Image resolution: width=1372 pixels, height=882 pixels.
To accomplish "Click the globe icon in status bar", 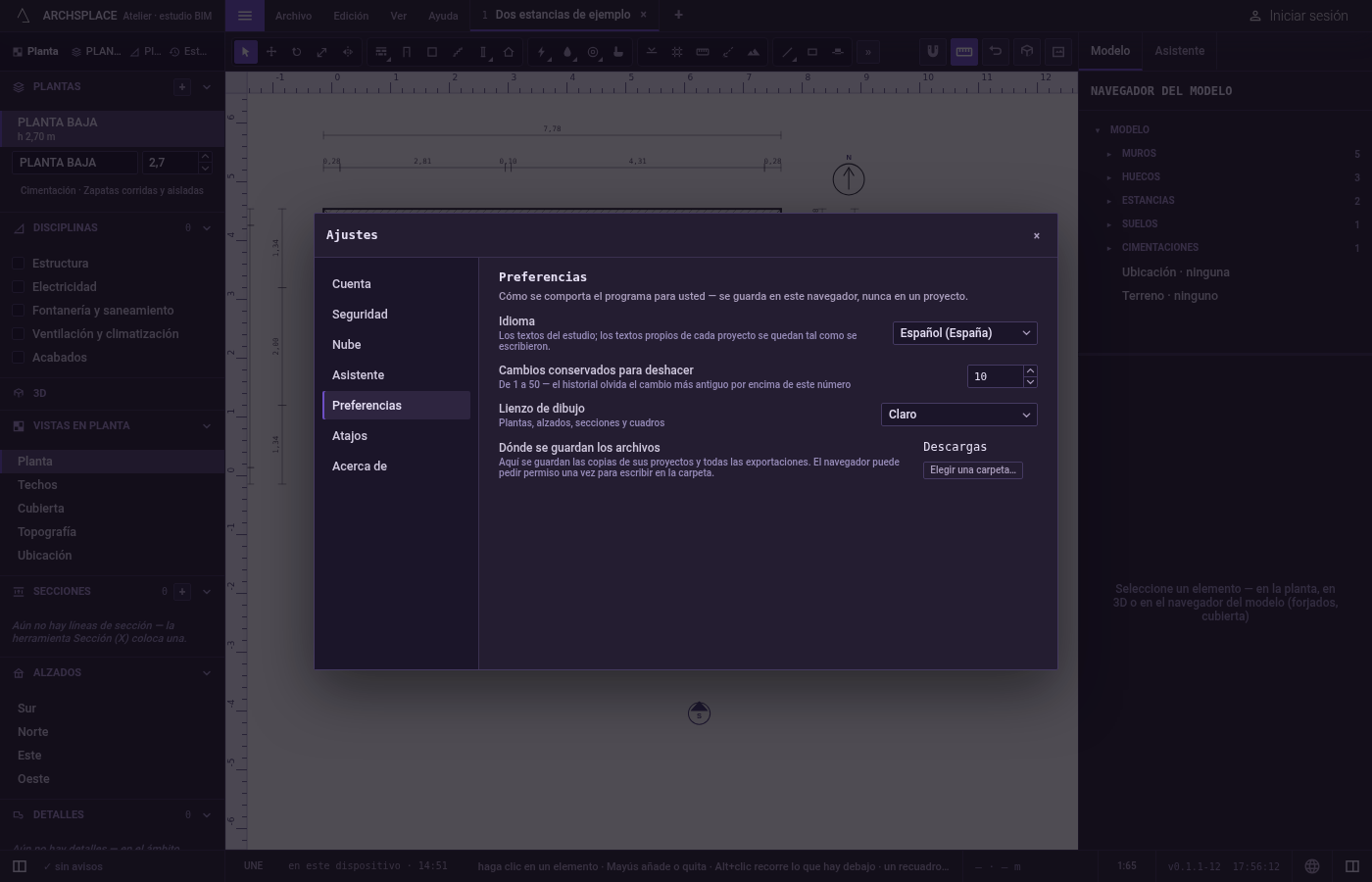I will point(1312,866).
